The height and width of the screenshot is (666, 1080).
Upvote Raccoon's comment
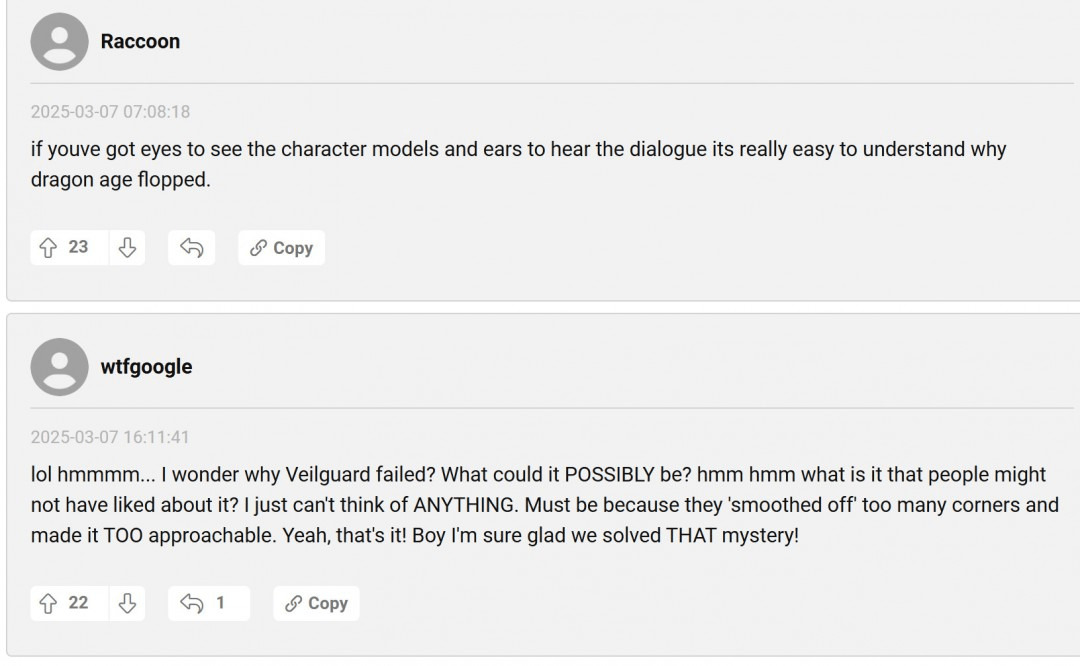48,248
